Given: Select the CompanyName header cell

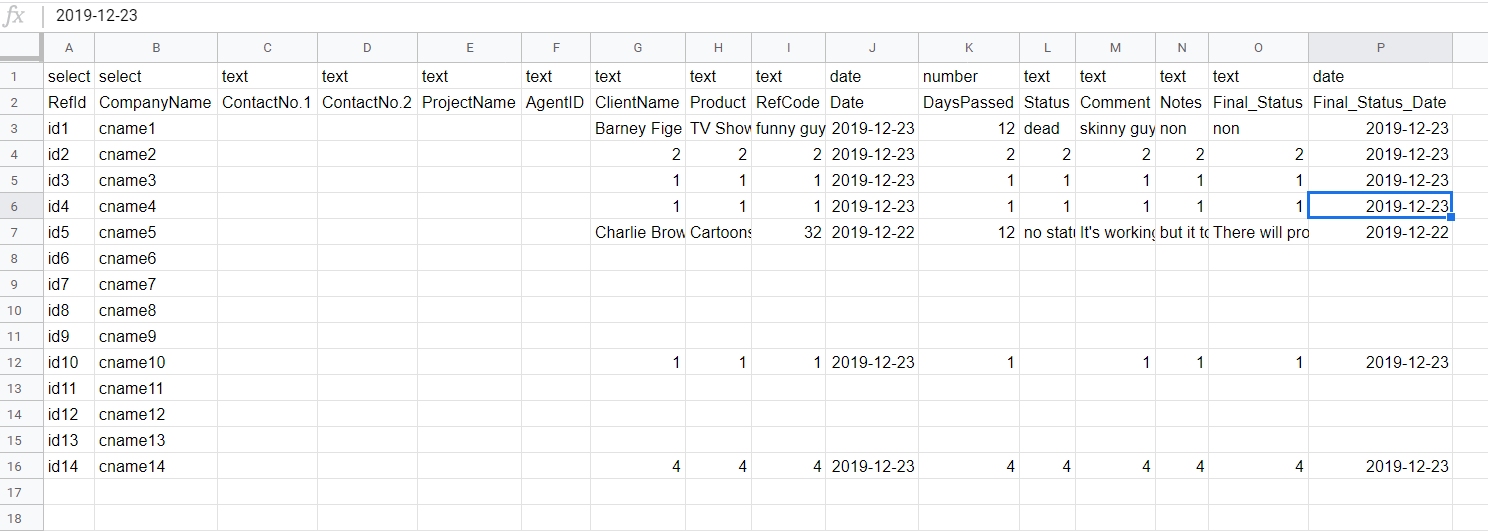Looking at the screenshot, I should (156, 102).
